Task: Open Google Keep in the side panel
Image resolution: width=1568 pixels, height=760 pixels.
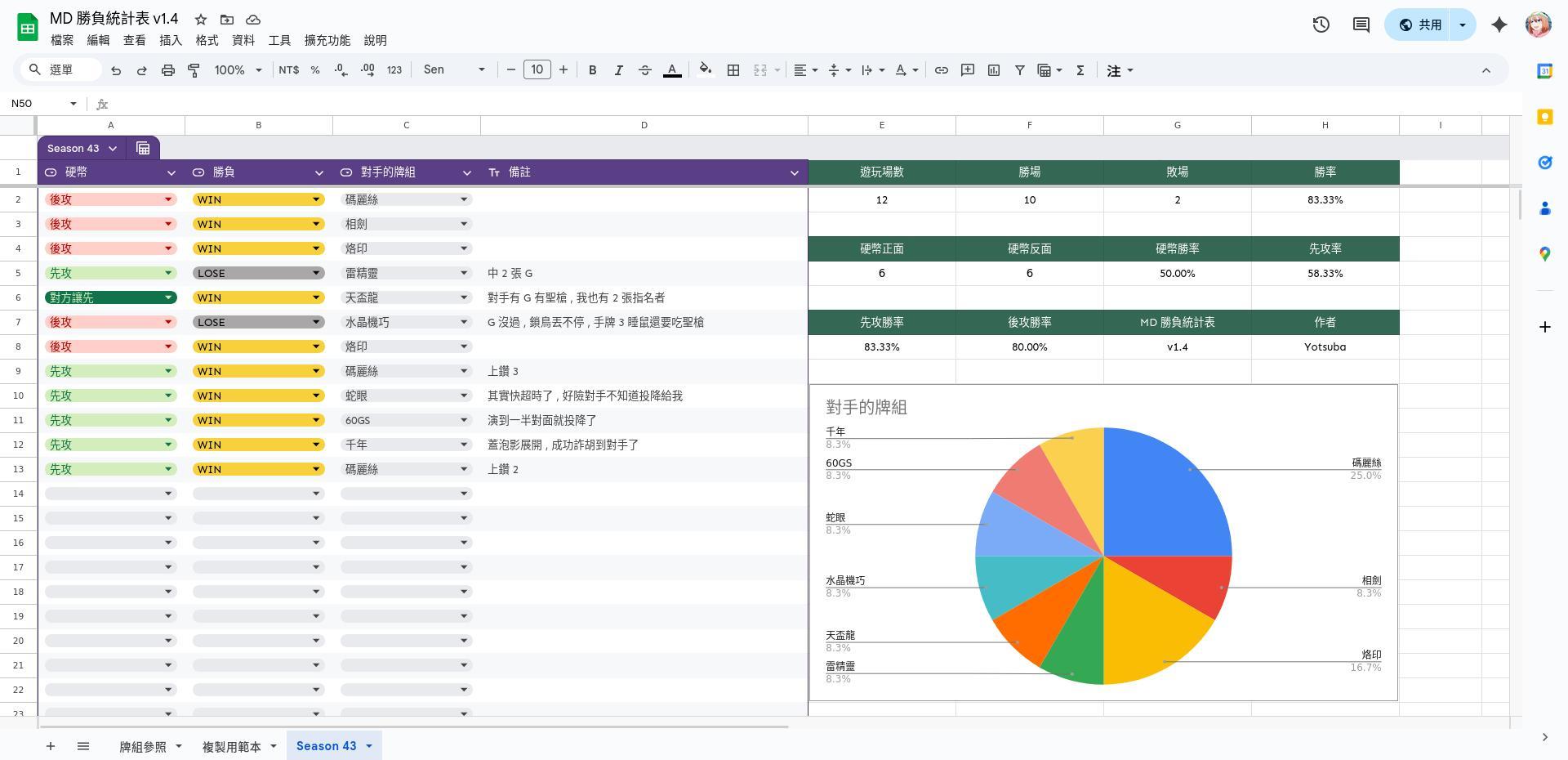Action: (1544, 117)
